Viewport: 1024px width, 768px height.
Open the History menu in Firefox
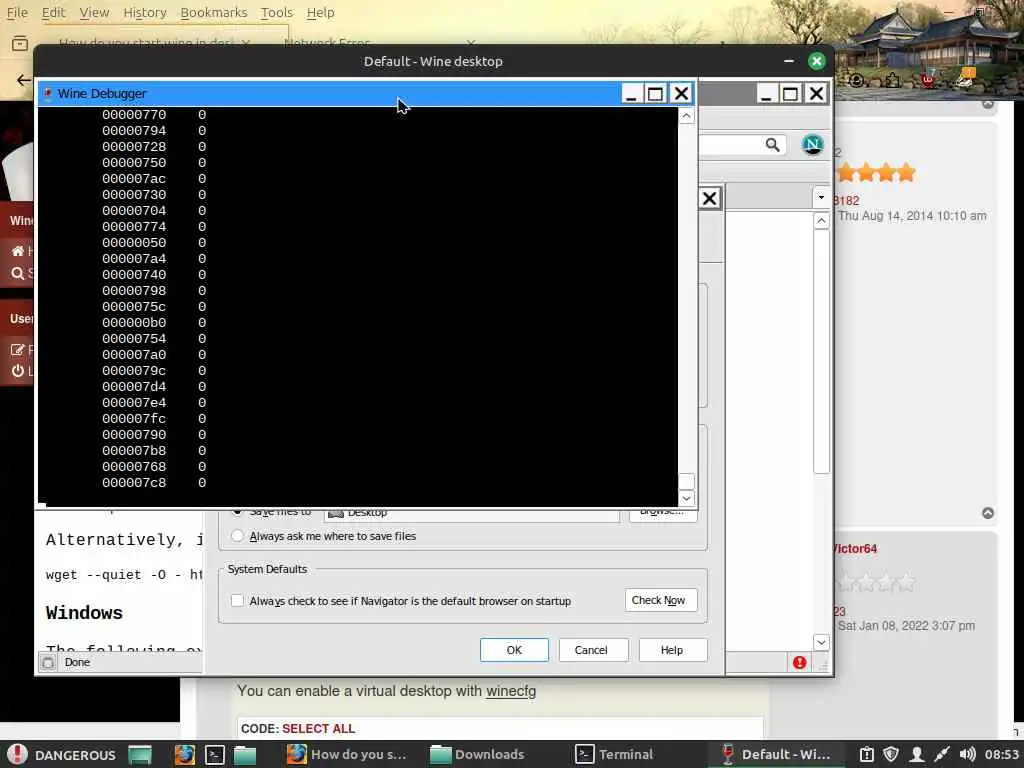[x=144, y=12]
